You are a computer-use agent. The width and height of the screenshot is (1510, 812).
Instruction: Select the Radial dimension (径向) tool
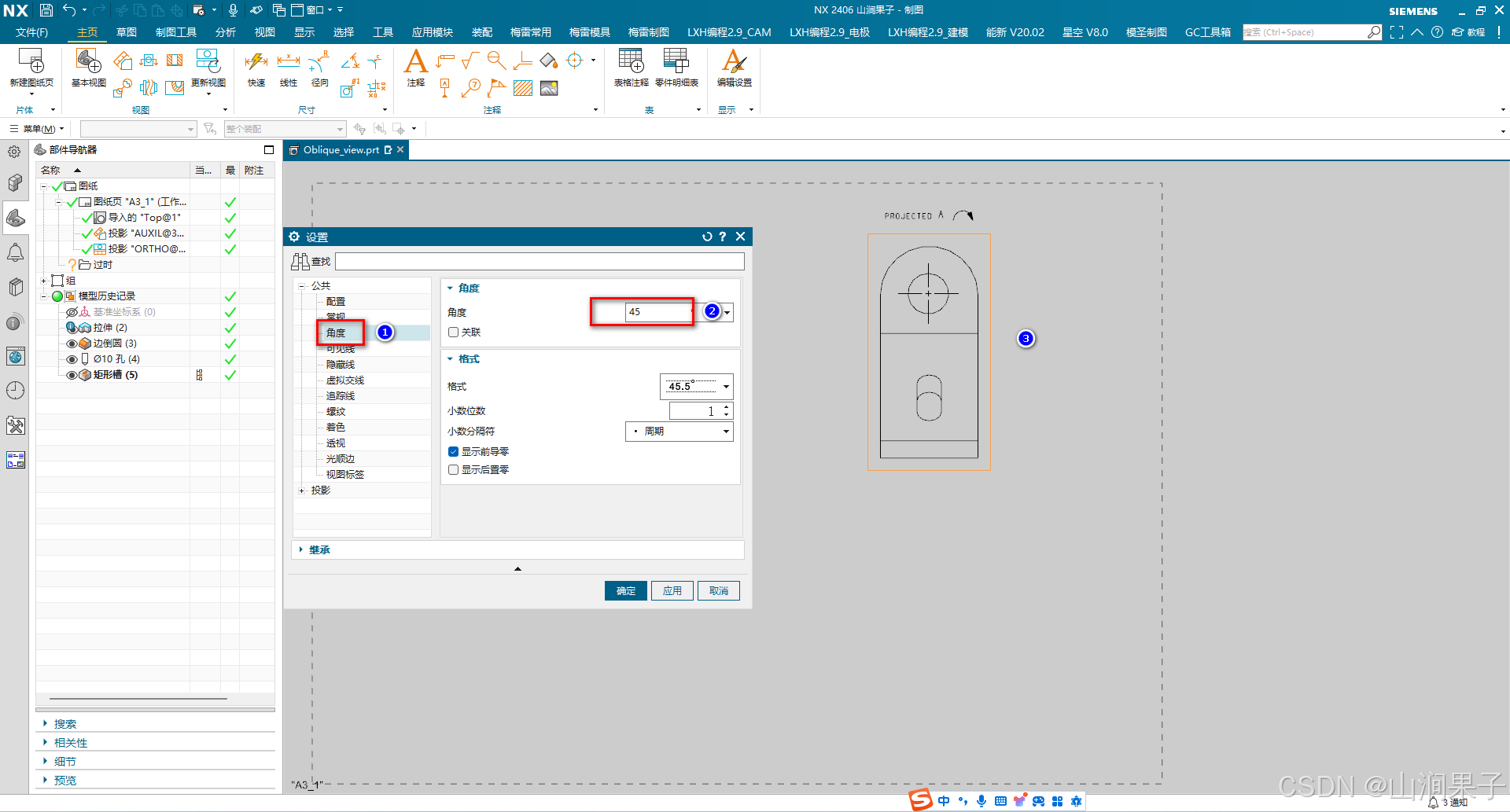tap(319, 68)
